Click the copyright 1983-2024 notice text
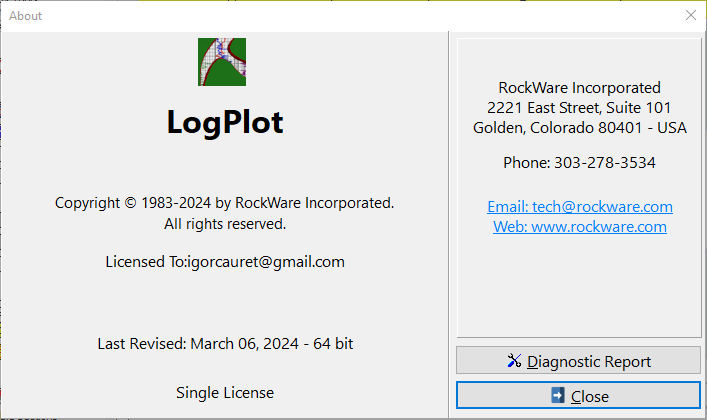Image resolution: width=707 pixels, height=420 pixels. click(225, 203)
